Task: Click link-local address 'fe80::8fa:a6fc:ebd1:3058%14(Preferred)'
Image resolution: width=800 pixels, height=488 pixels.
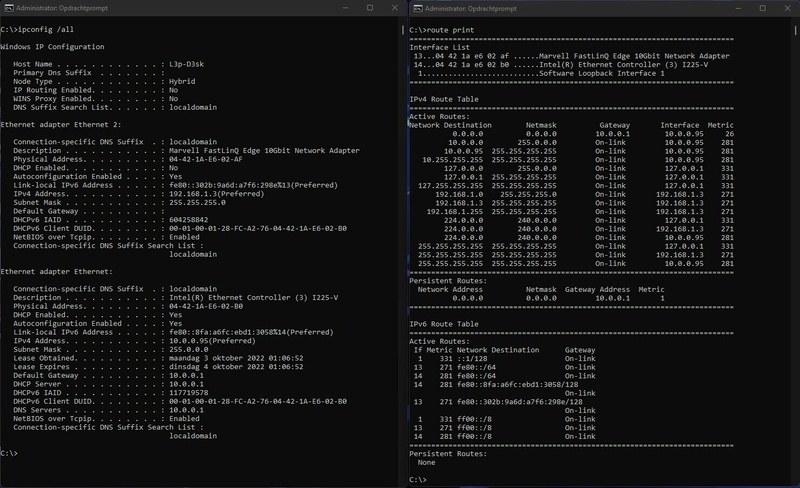Action: tap(252, 332)
